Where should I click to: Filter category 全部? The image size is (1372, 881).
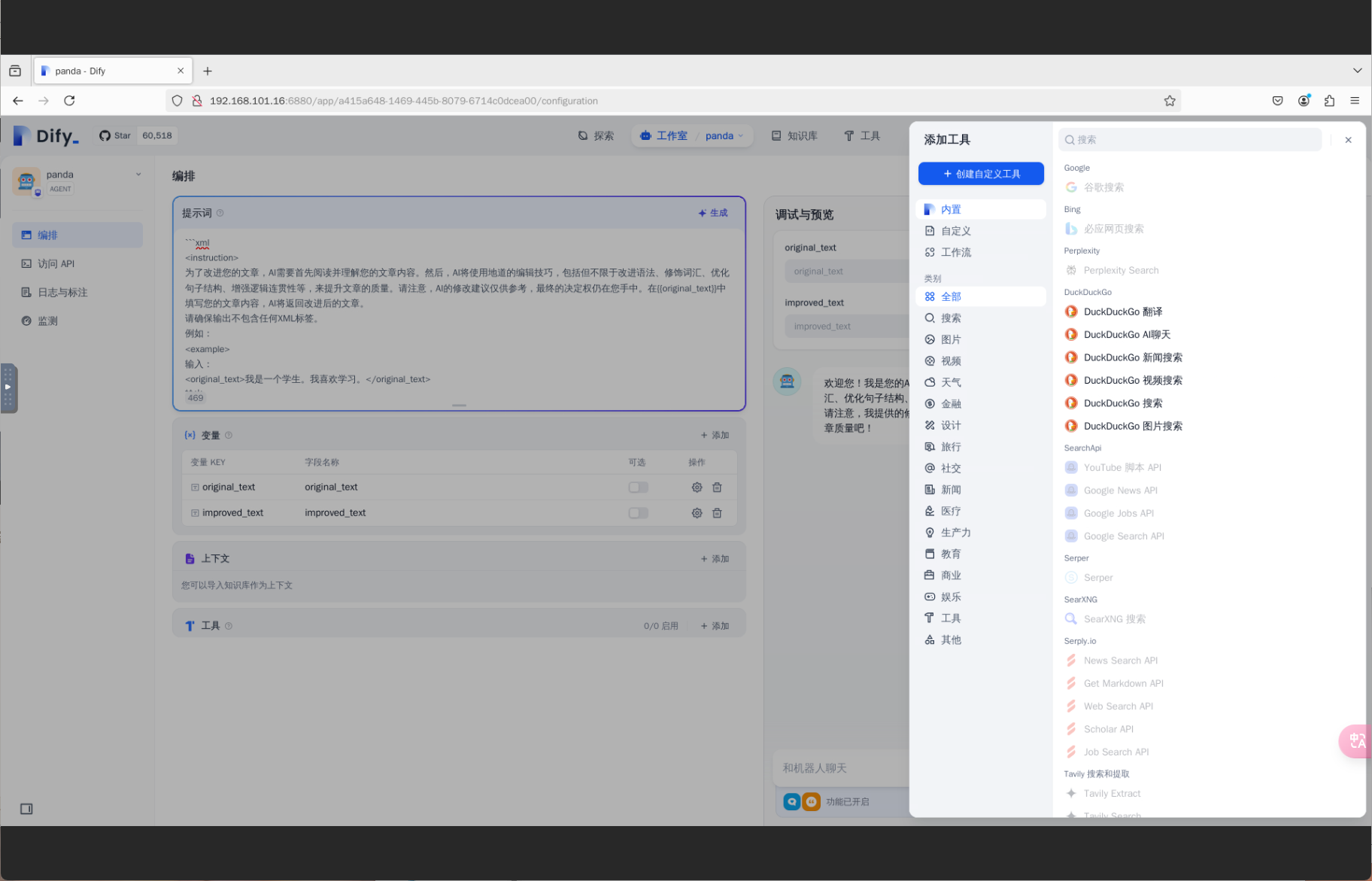click(x=981, y=296)
